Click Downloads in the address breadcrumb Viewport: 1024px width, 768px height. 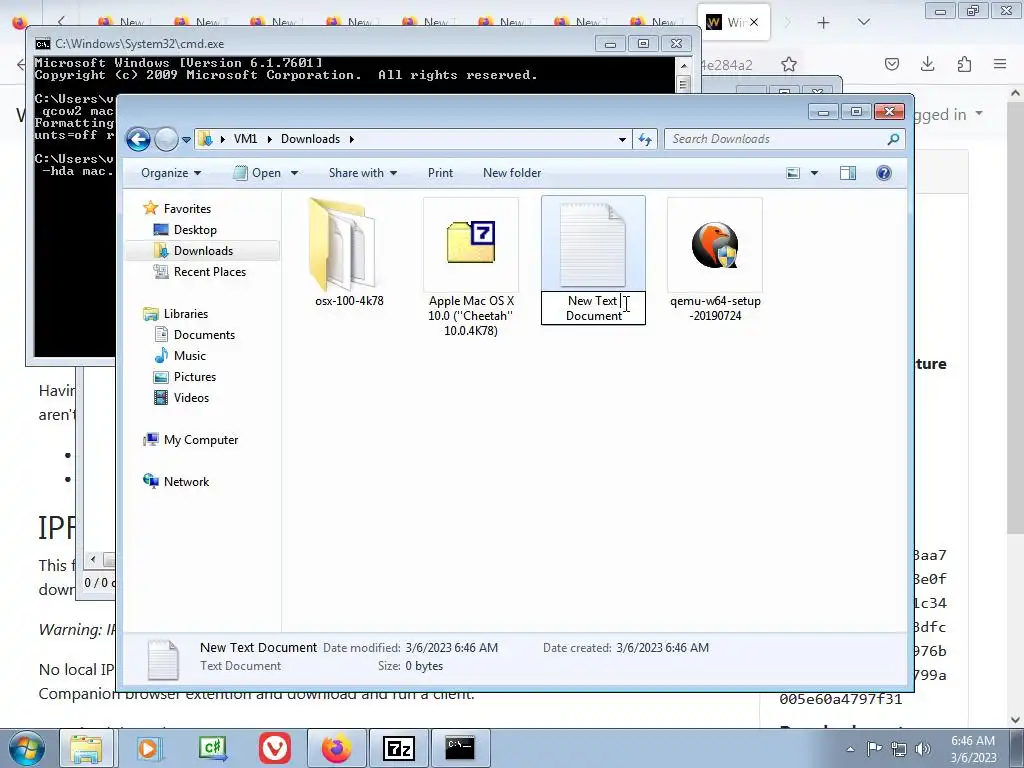pyautogui.click(x=310, y=139)
